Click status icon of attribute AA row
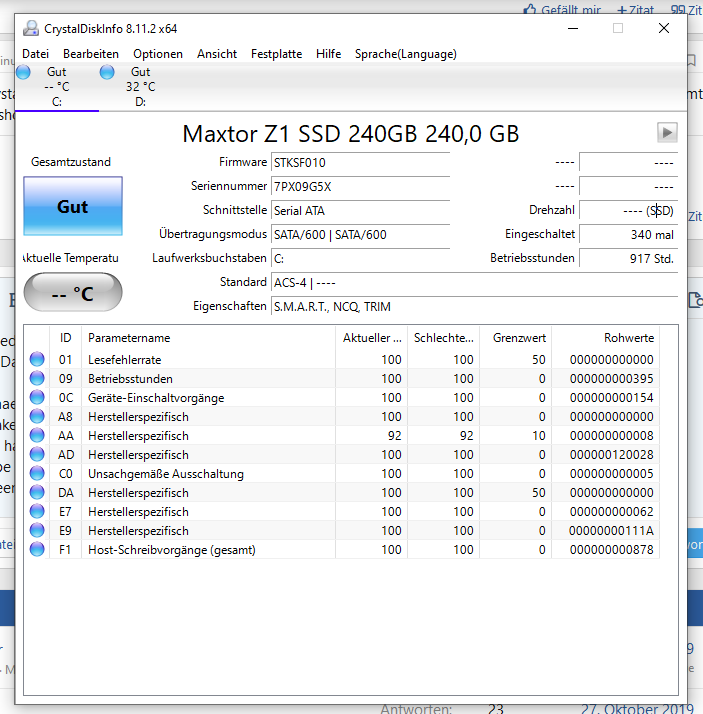 pyautogui.click(x=37, y=435)
